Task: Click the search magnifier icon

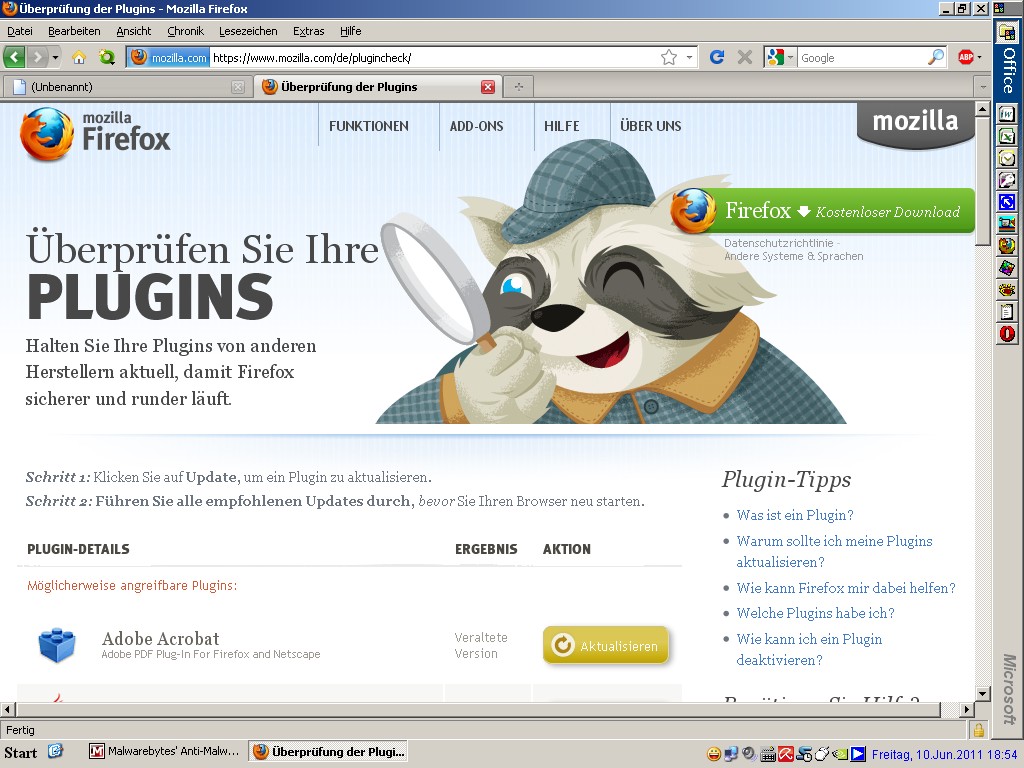Action: (936, 57)
